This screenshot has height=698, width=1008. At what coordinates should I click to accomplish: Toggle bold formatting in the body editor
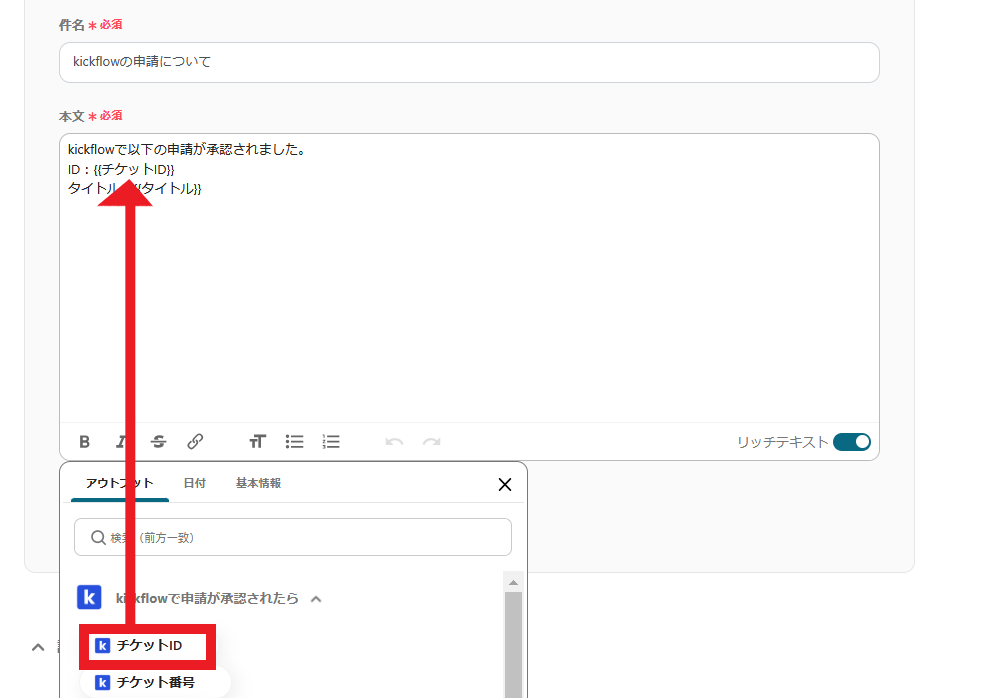pyautogui.click(x=84, y=442)
